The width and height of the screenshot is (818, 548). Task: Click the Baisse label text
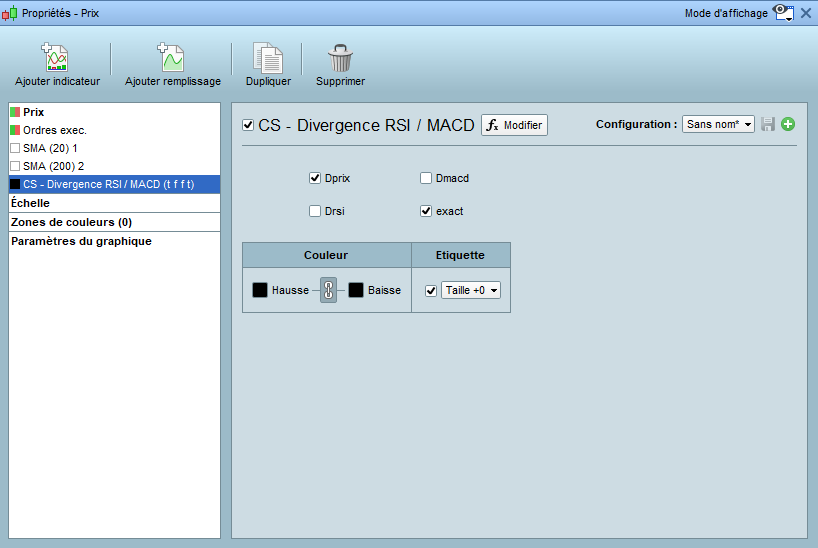click(x=384, y=290)
